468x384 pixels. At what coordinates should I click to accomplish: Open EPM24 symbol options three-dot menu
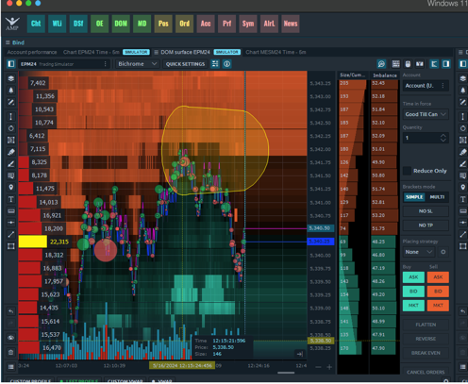[105, 64]
